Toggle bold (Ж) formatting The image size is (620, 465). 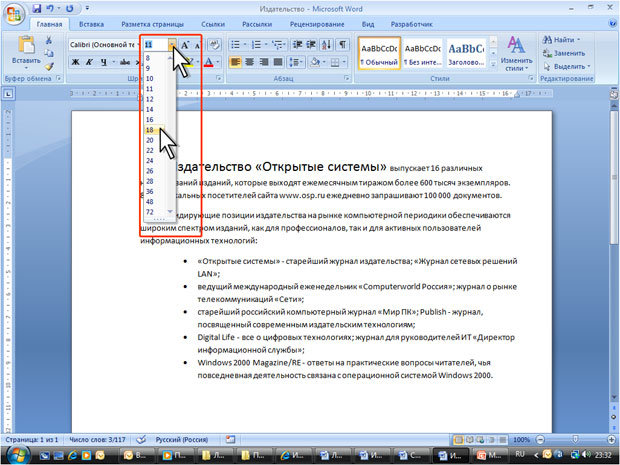coord(75,62)
